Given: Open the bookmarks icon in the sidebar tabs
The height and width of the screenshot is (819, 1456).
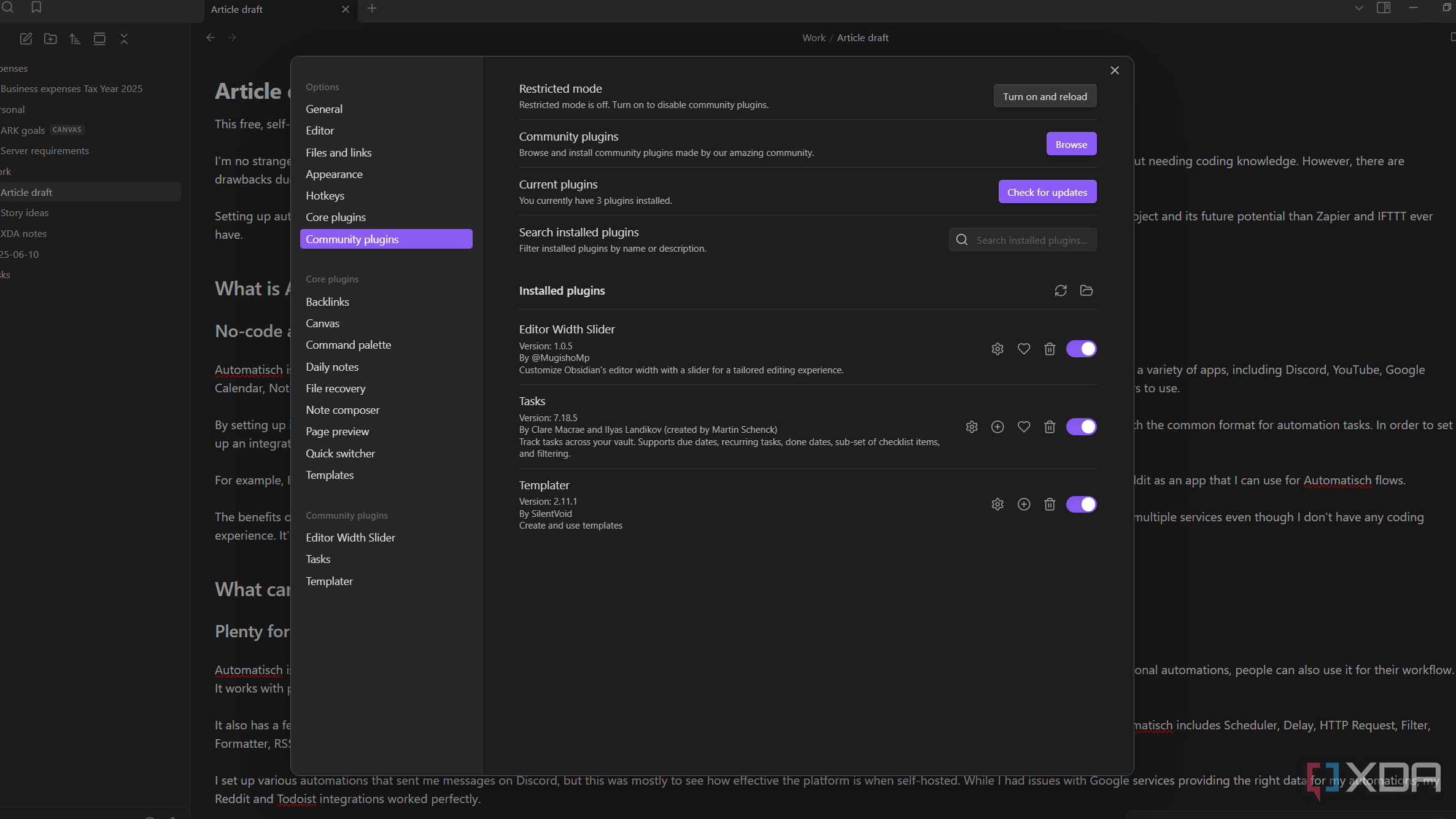Looking at the screenshot, I should (36, 7).
